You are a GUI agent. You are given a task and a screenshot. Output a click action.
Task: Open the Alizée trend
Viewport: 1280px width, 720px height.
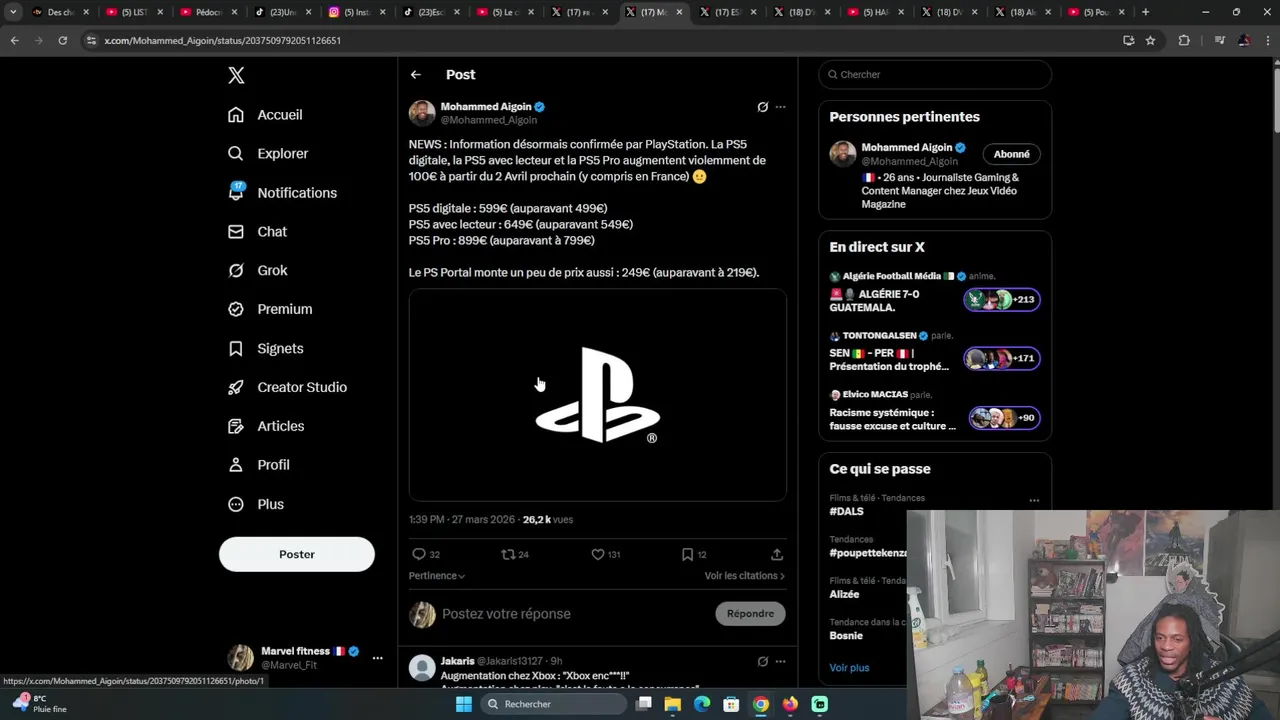pyautogui.click(x=844, y=594)
